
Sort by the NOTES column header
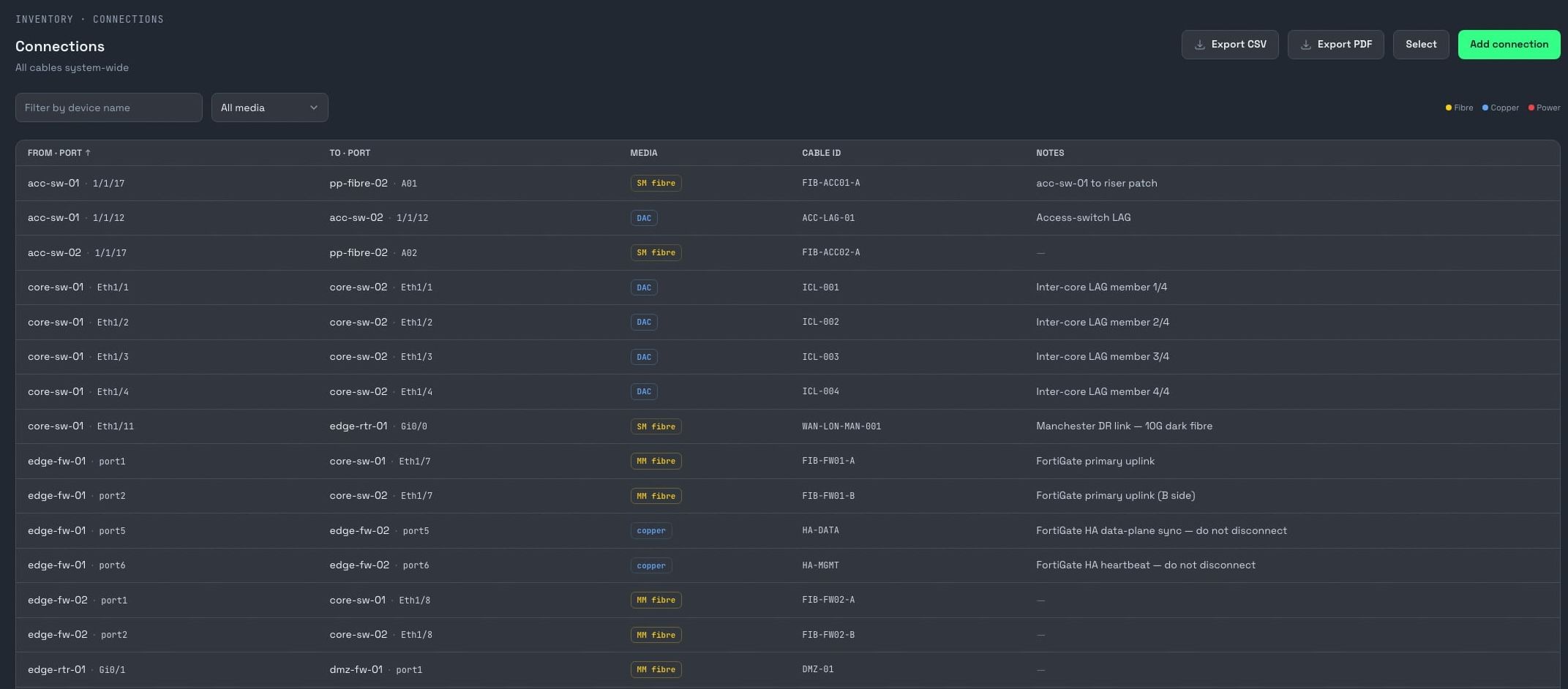click(x=1050, y=153)
